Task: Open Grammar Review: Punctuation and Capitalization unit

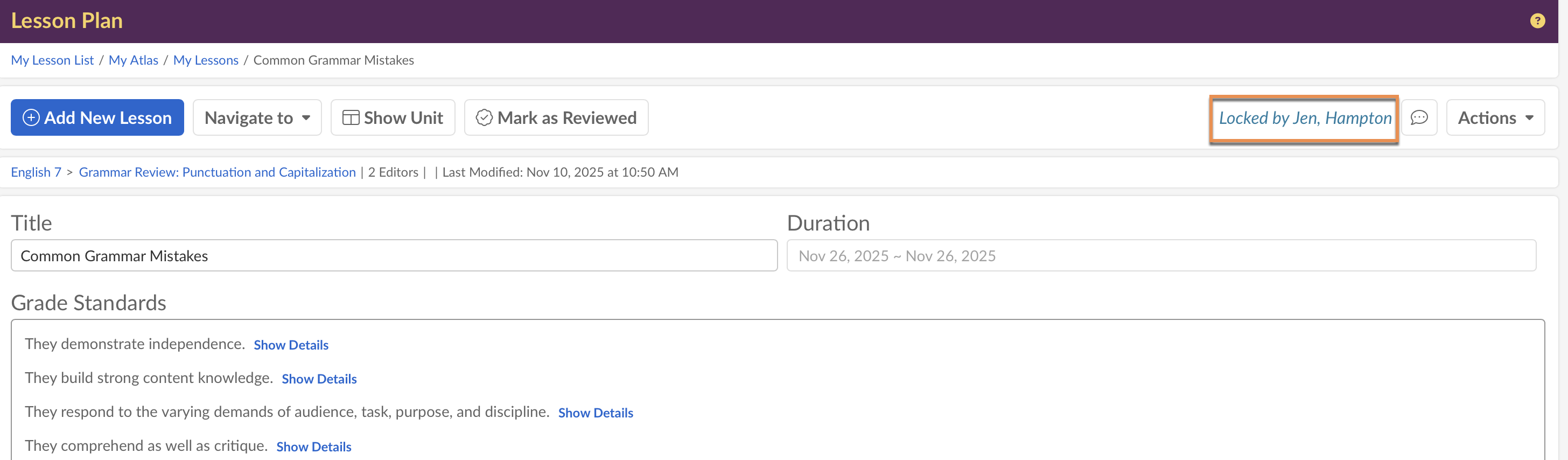Action: coord(218,172)
